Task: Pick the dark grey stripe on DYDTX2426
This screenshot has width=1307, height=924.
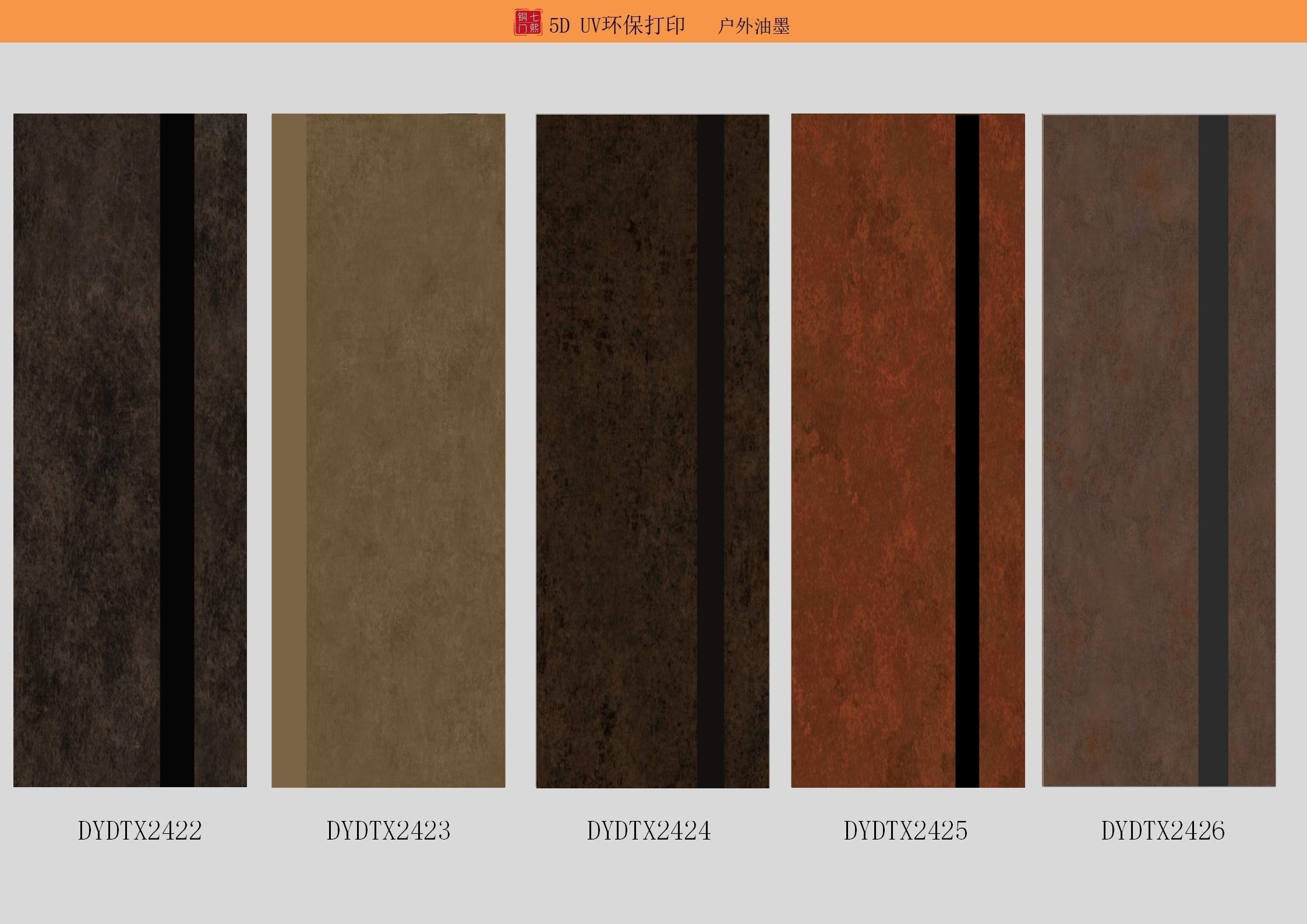Action: click(1213, 449)
